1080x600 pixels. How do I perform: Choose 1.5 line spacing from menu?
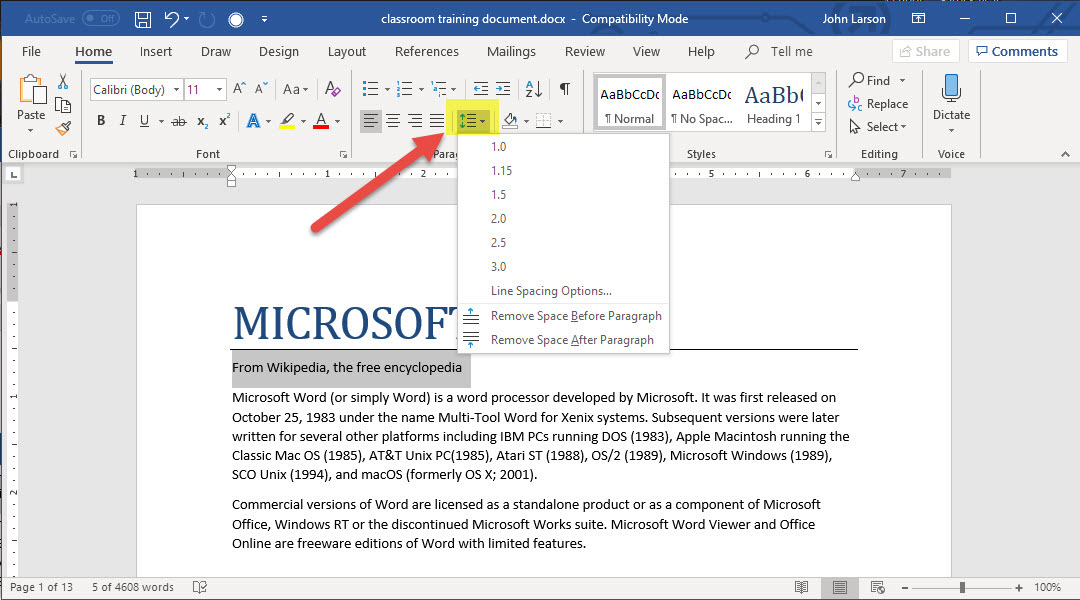click(x=498, y=195)
